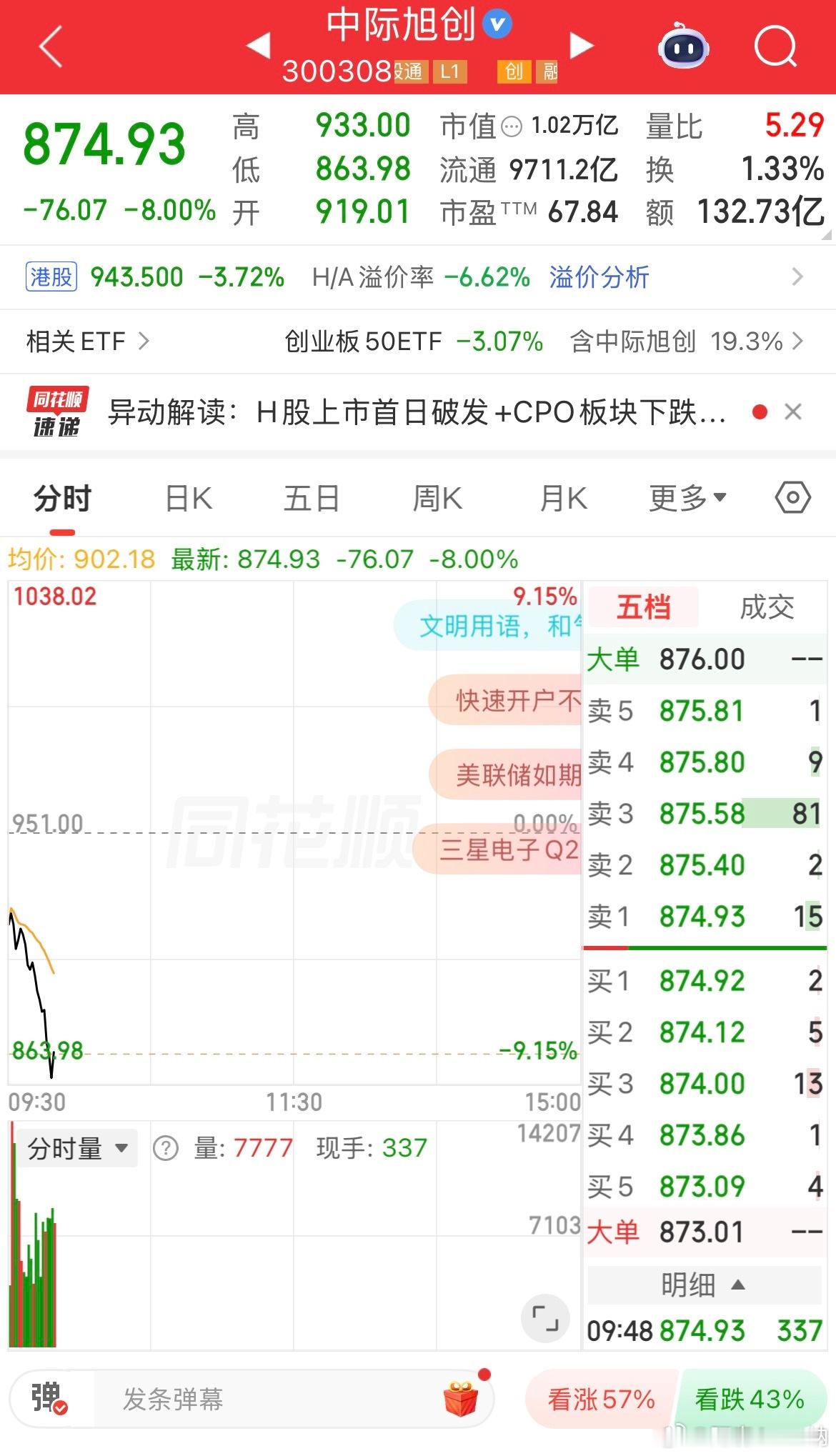
Task: Open the 更多 chart period dropdown
Action: click(687, 498)
